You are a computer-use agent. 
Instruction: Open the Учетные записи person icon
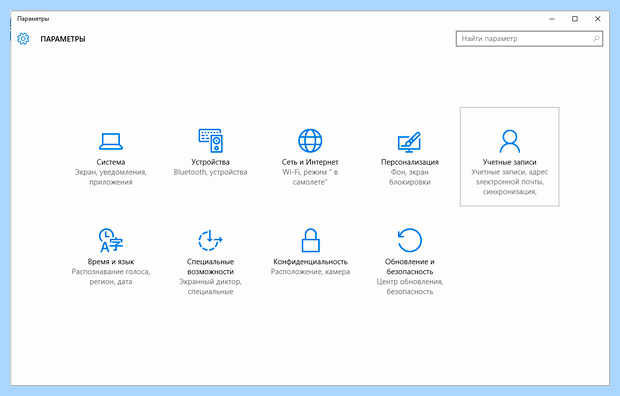(x=509, y=141)
